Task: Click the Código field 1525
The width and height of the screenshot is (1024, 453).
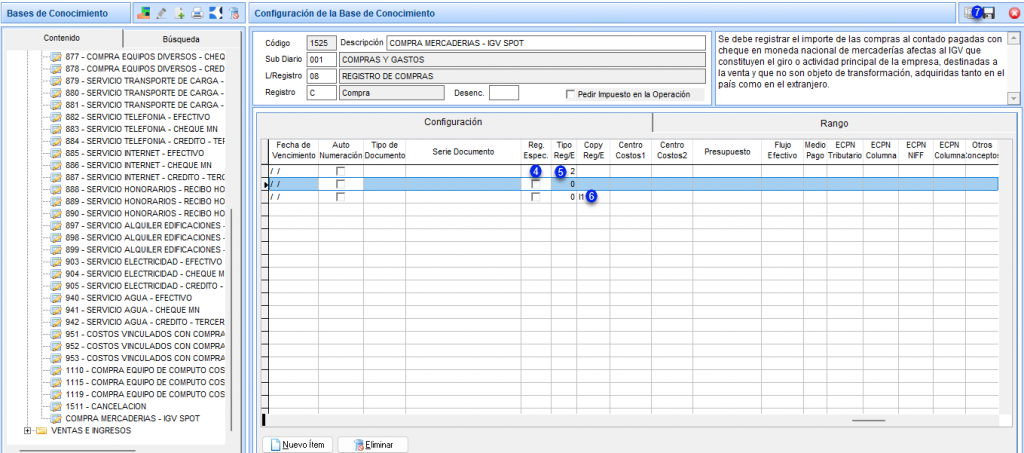Action: pyautogui.click(x=322, y=43)
